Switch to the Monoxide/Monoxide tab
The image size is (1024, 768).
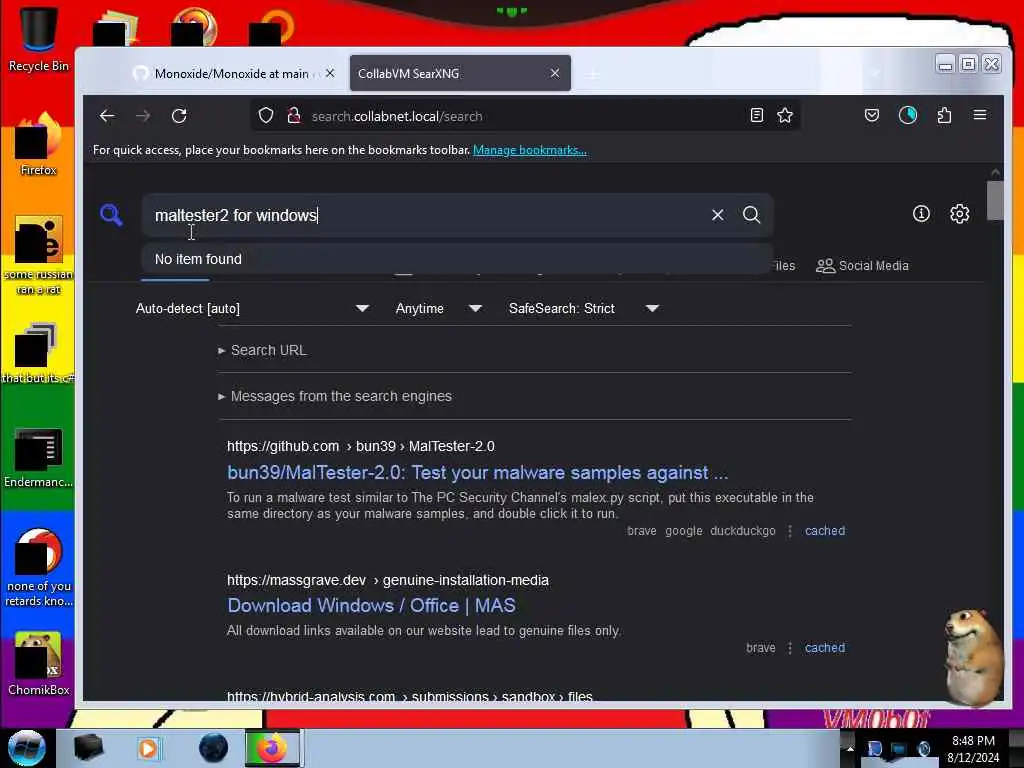click(231, 74)
